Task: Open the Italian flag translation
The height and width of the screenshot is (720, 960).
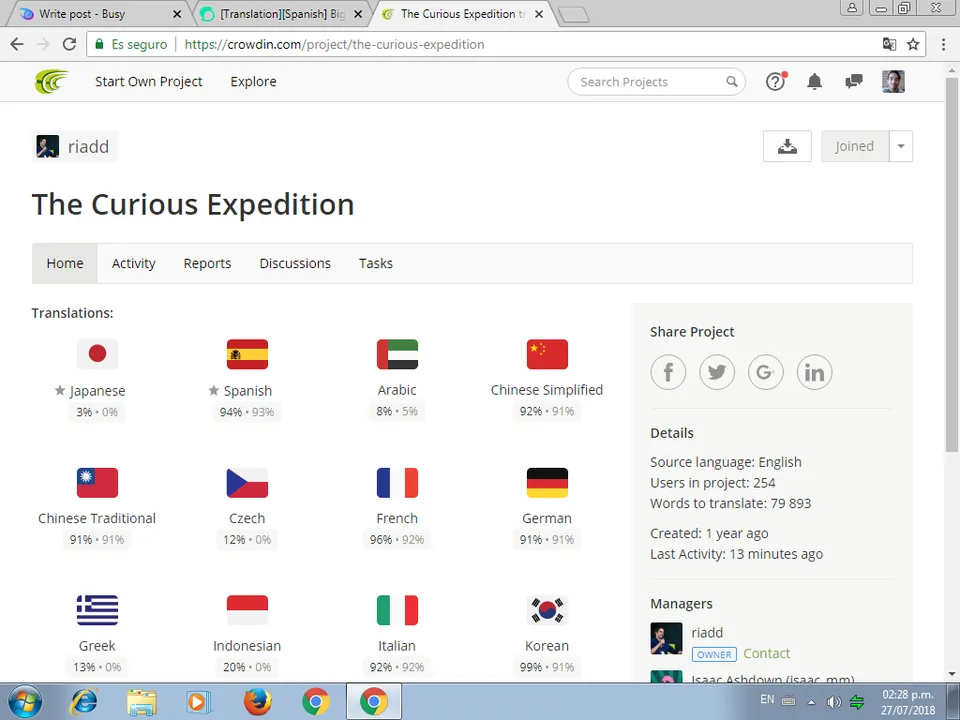Action: tap(397, 610)
